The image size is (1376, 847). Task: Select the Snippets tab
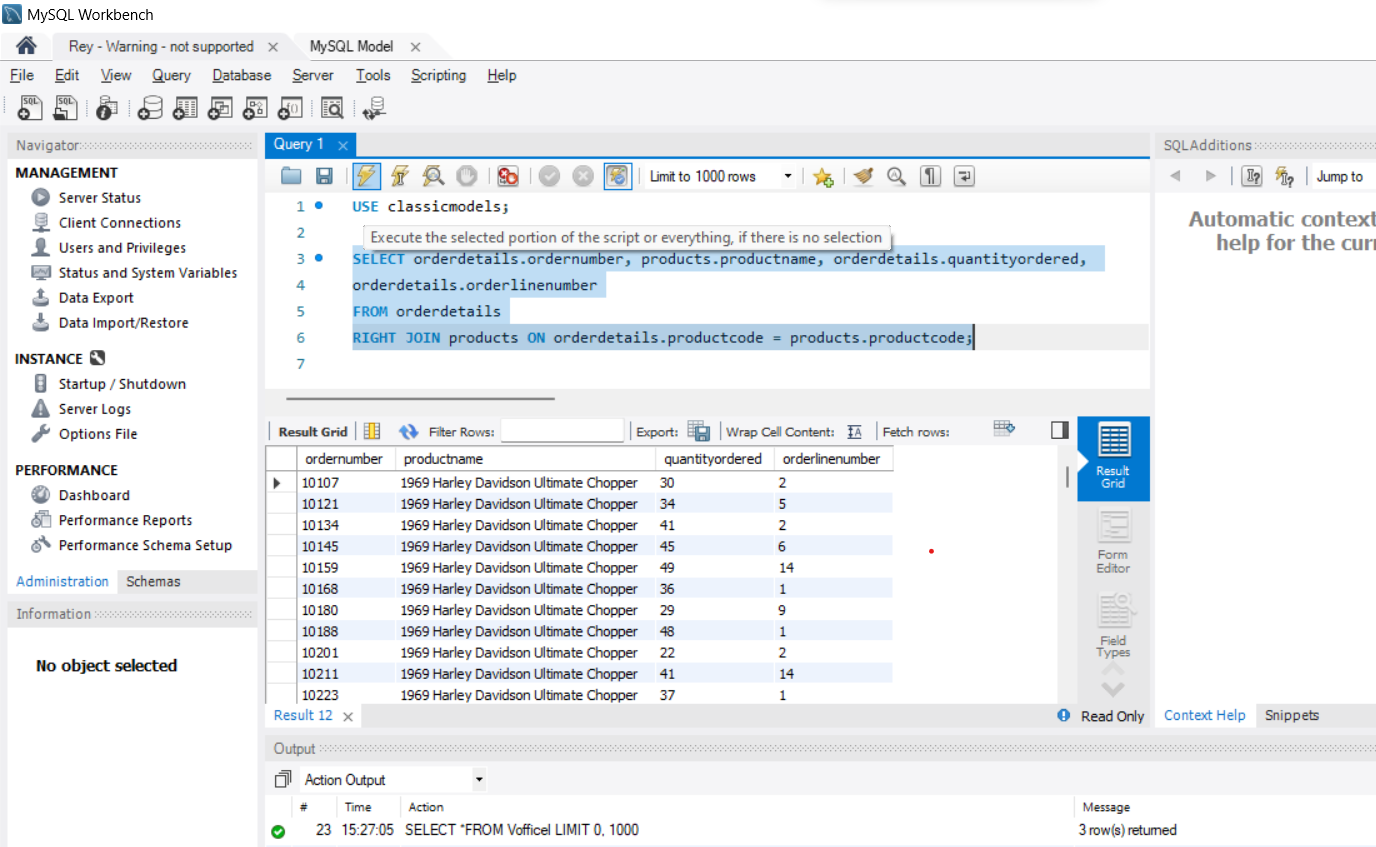tap(1292, 715)
